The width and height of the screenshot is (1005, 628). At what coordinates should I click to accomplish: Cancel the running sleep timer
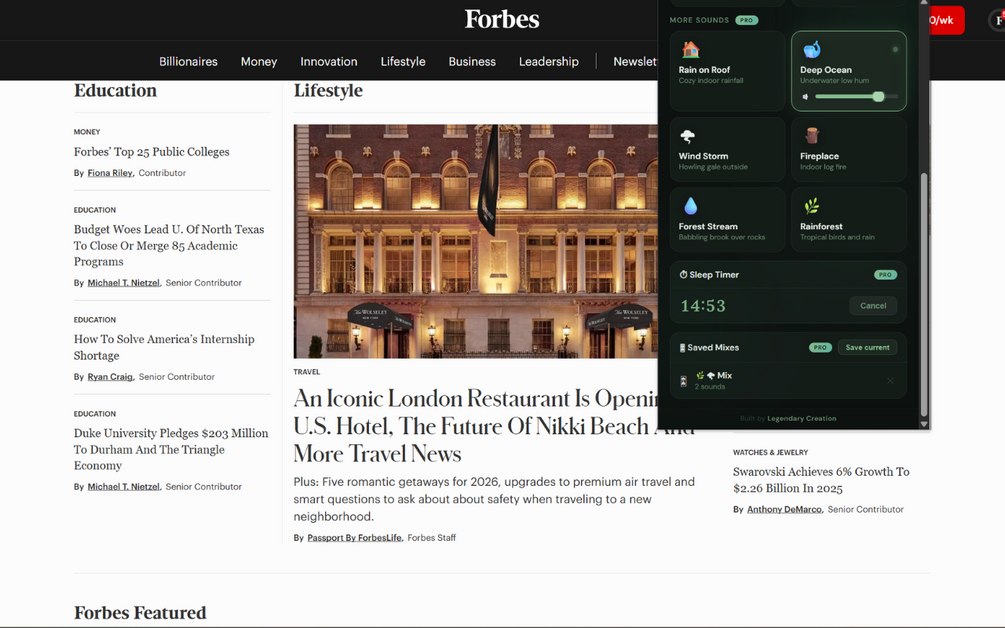pyautogui.click(x=873, y=306)
